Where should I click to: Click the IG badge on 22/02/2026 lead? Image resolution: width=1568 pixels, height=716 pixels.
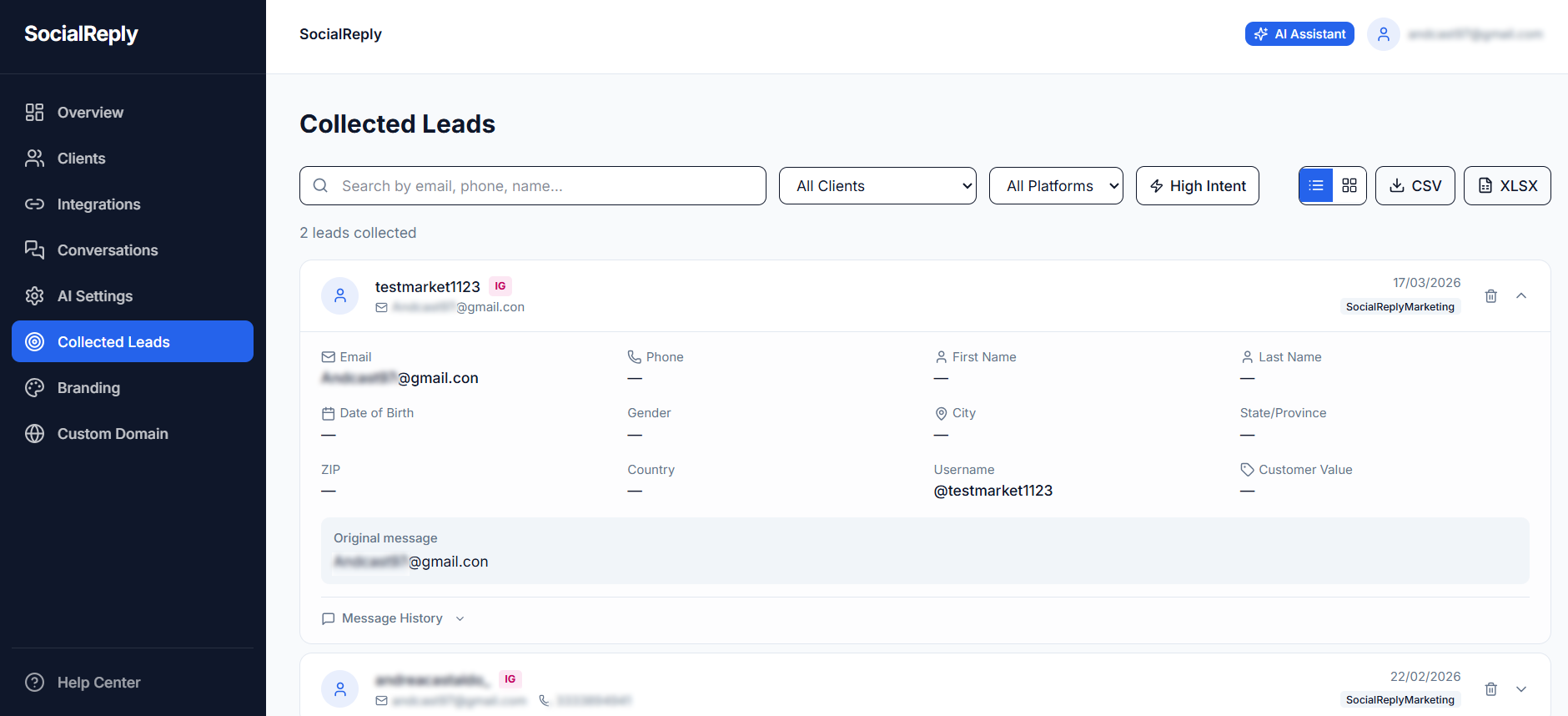[x=510, y=679]
